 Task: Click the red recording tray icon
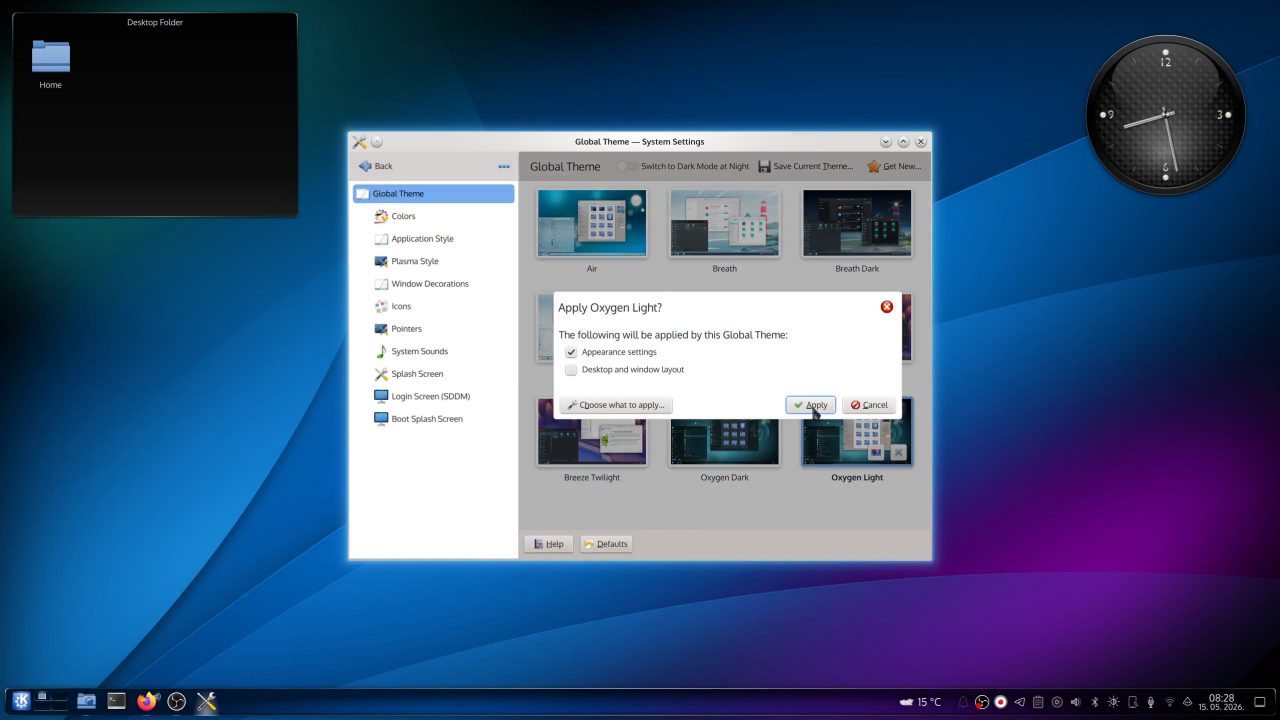tap(1000, 702)
